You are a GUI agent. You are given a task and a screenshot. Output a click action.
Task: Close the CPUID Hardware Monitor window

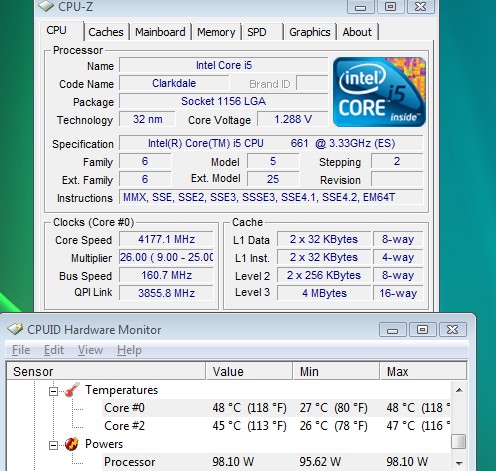[x=453, y=330]
